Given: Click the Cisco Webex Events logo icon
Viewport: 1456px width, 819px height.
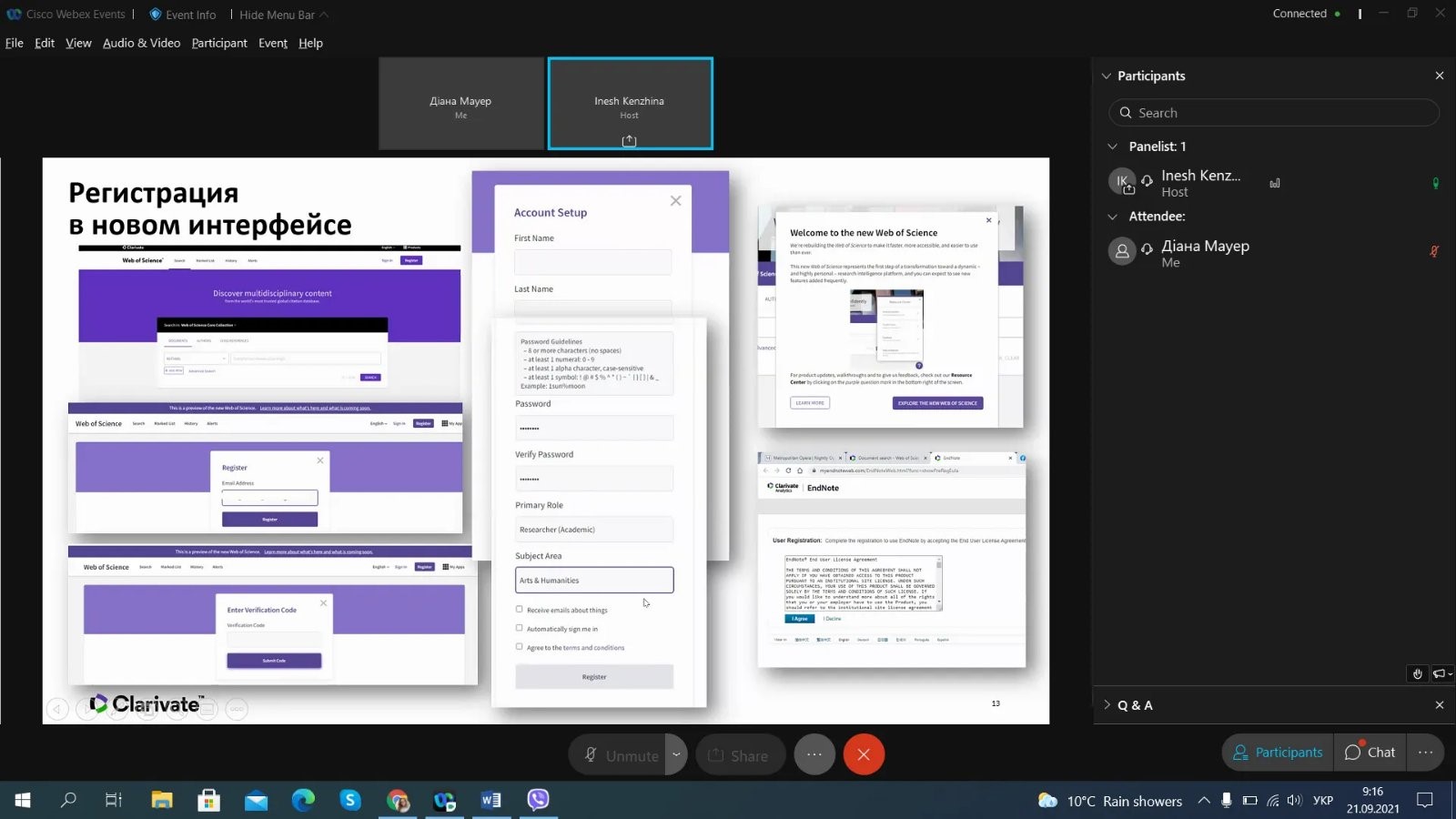Looking at the screenshot, I should 14,15.
